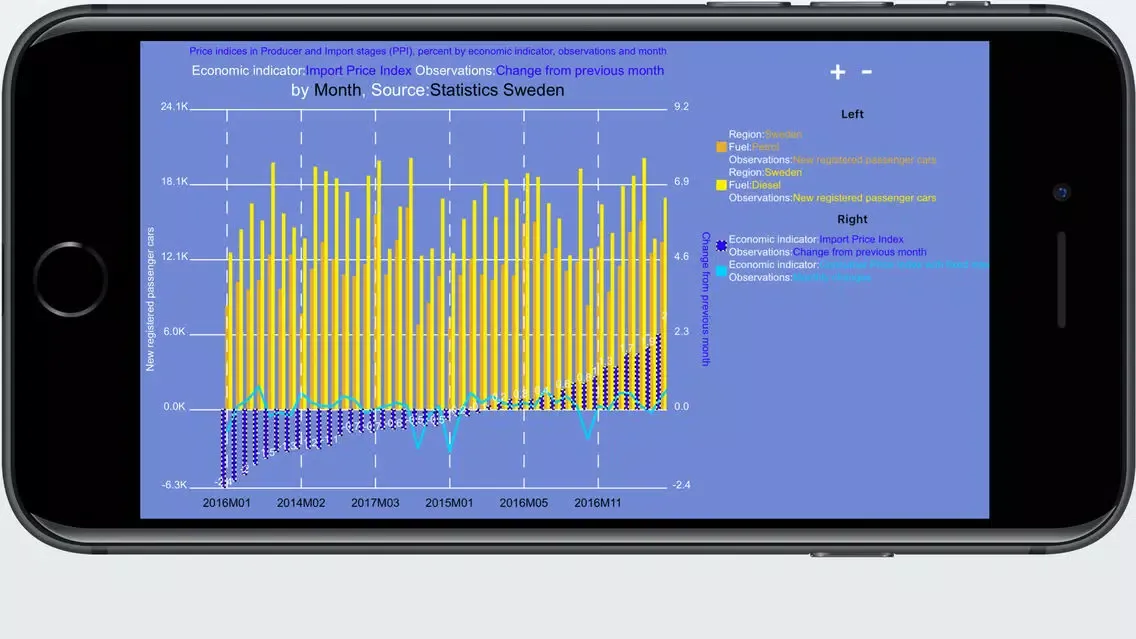Click legend 'Observations:Change from previous month'
The height and width of the screenshot is (639, 1136).
click(827, 252)
